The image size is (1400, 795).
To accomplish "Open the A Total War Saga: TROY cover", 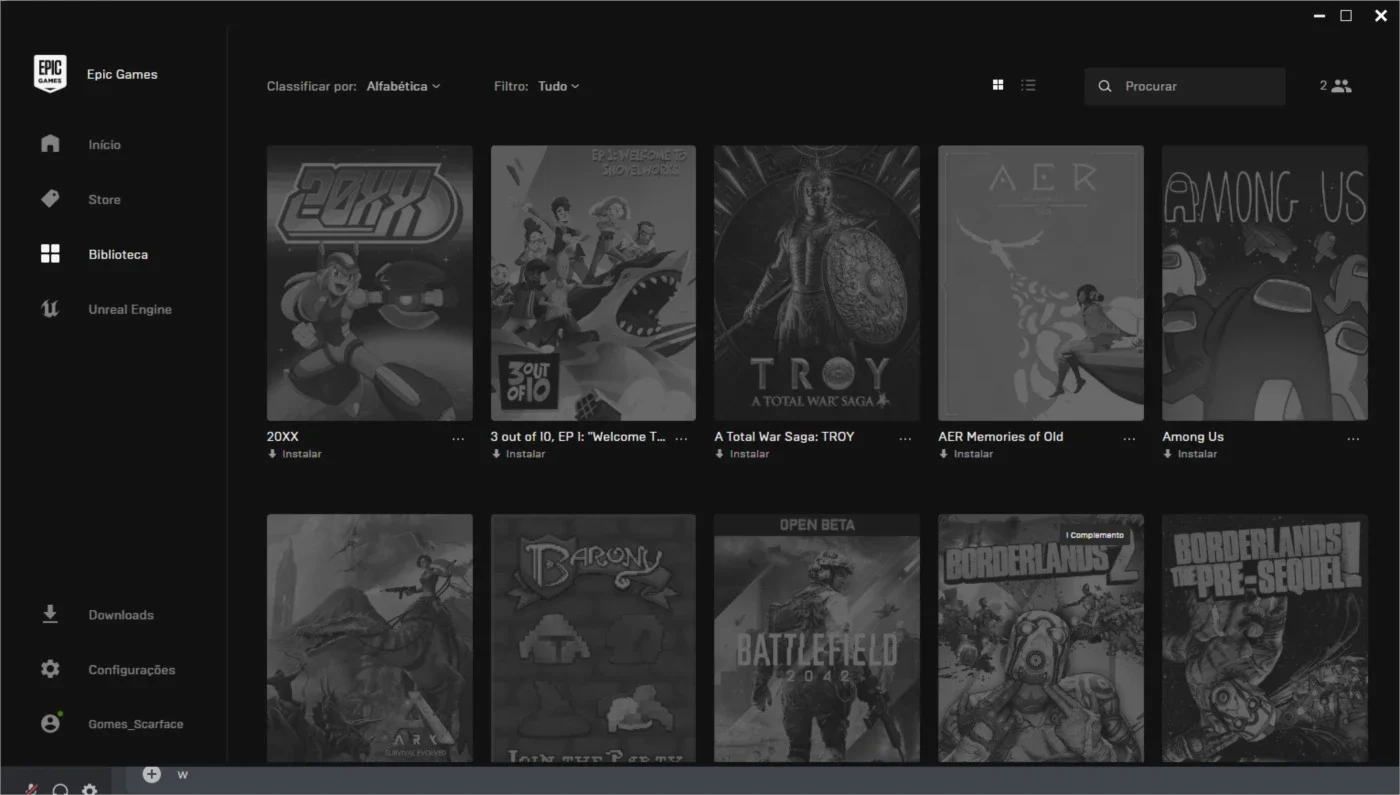I will click(817, 283).
